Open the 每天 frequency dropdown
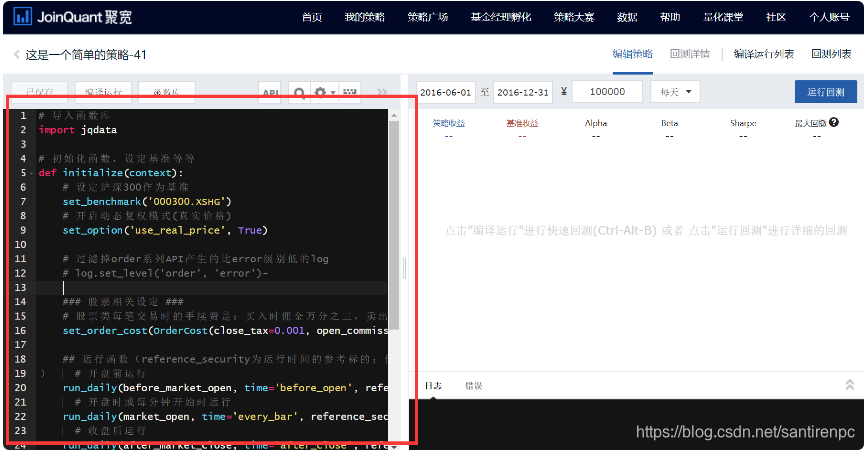Viewport: 865px width, 451px height. (x=675, y=92)
